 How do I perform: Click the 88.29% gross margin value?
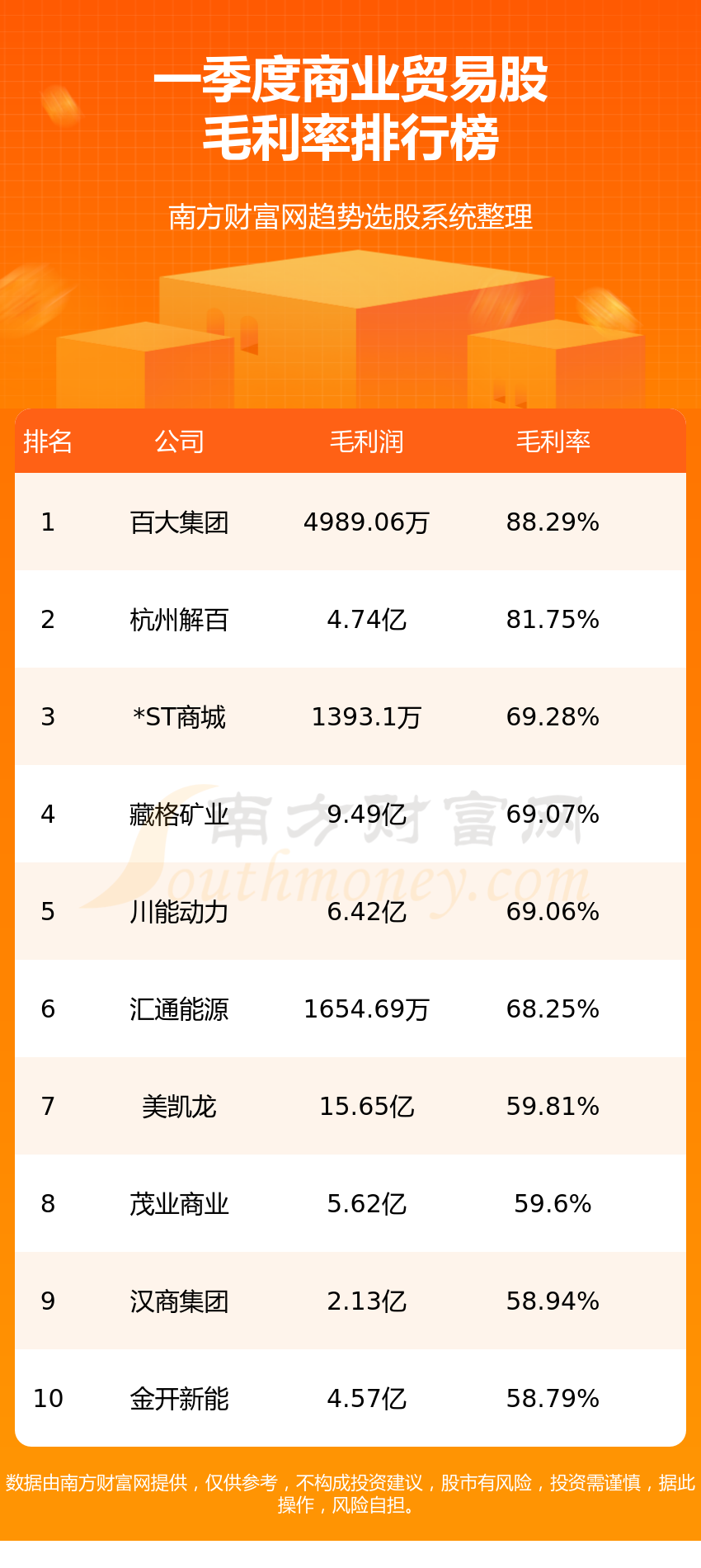[553, 522]
